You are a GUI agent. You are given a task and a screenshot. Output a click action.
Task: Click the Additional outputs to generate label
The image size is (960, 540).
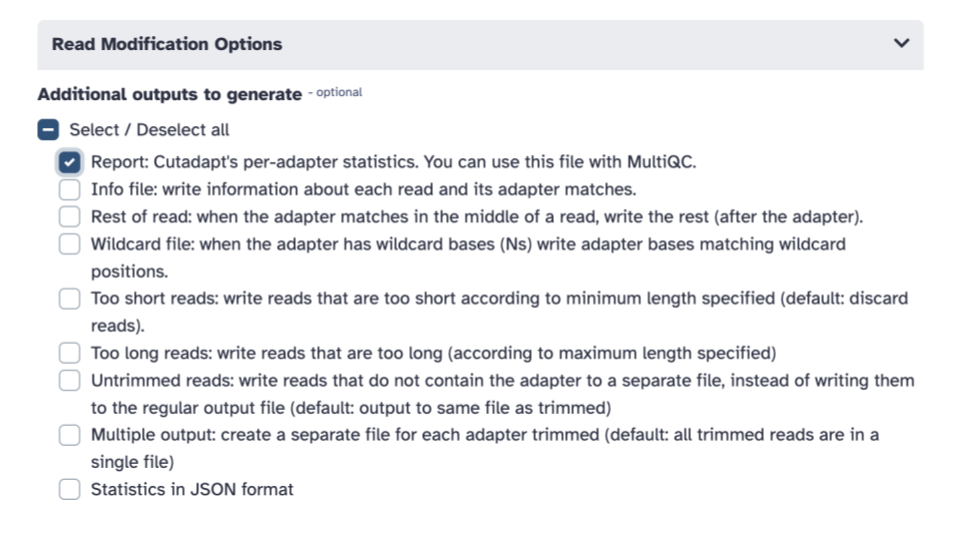tap(169, 94)
